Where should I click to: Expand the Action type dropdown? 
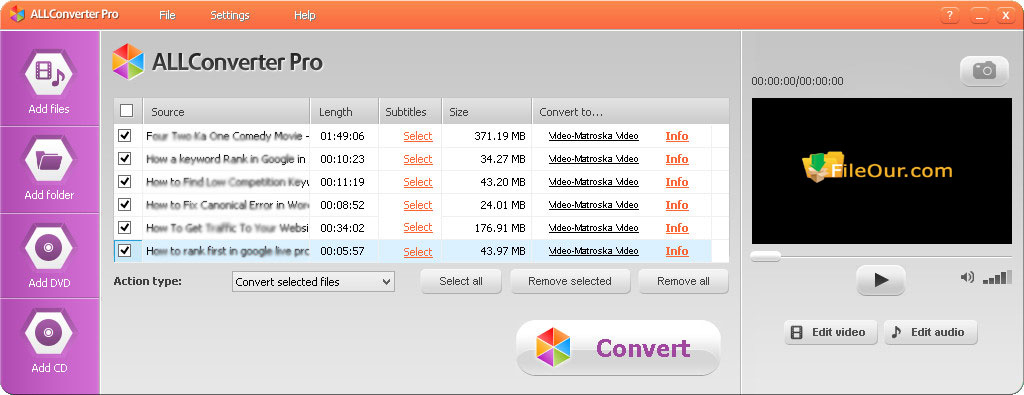(x=313, y=282)
